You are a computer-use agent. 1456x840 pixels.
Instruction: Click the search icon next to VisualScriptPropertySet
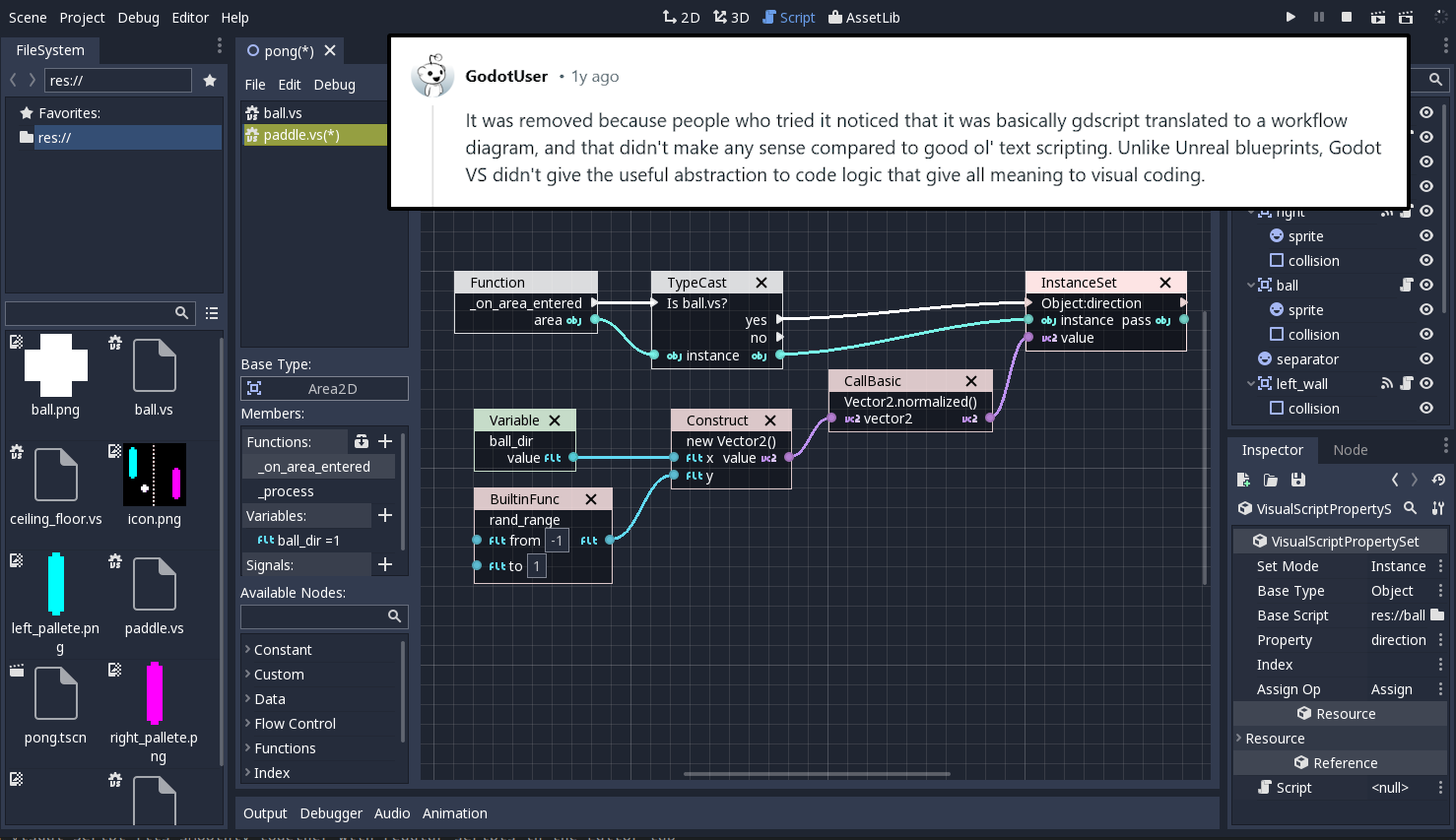click(x=1411, y=509)
